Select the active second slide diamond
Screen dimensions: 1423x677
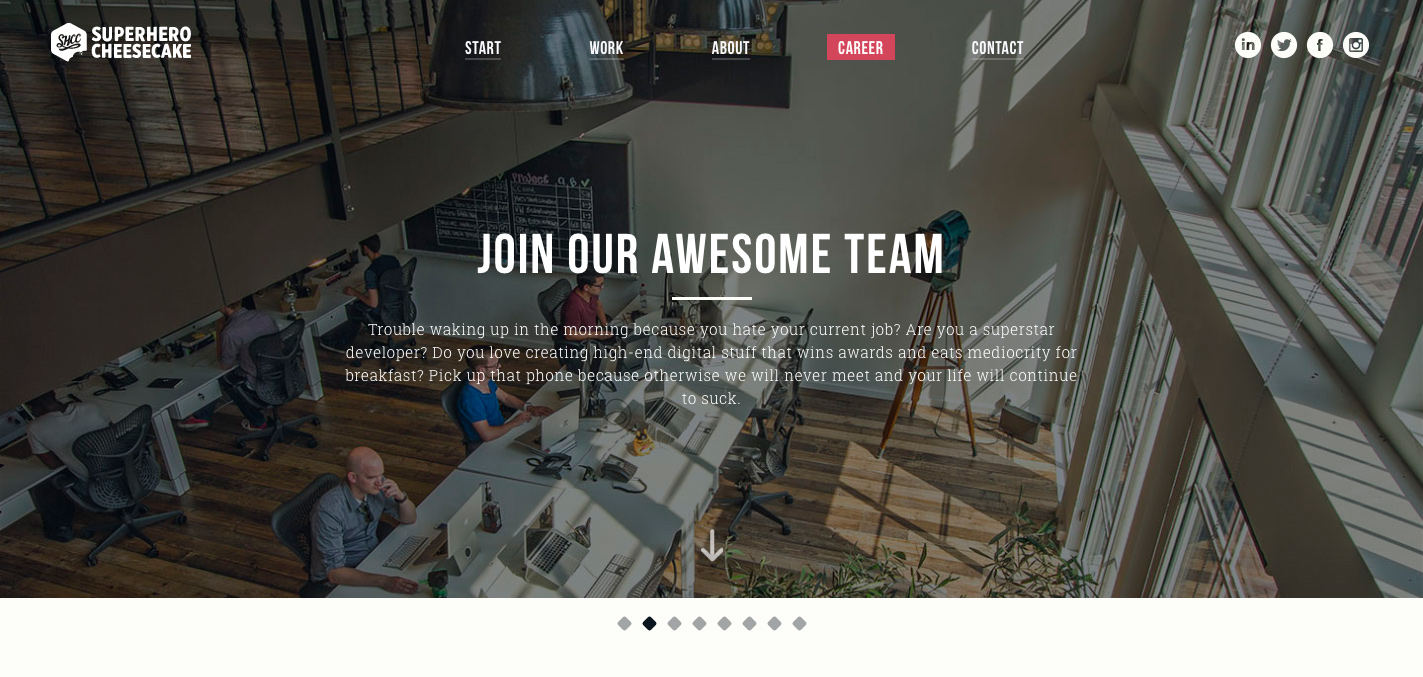pyautogui.click(x=649, y=623)
